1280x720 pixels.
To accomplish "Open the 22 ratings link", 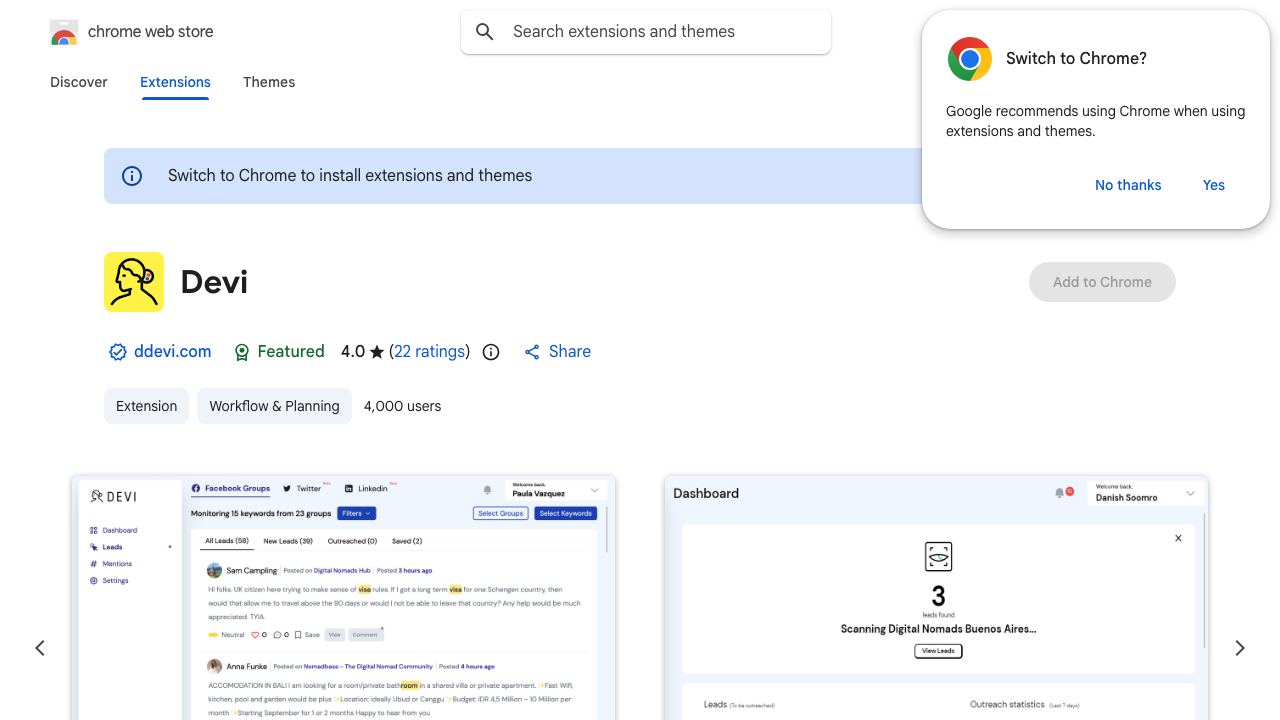I will 429,352.
